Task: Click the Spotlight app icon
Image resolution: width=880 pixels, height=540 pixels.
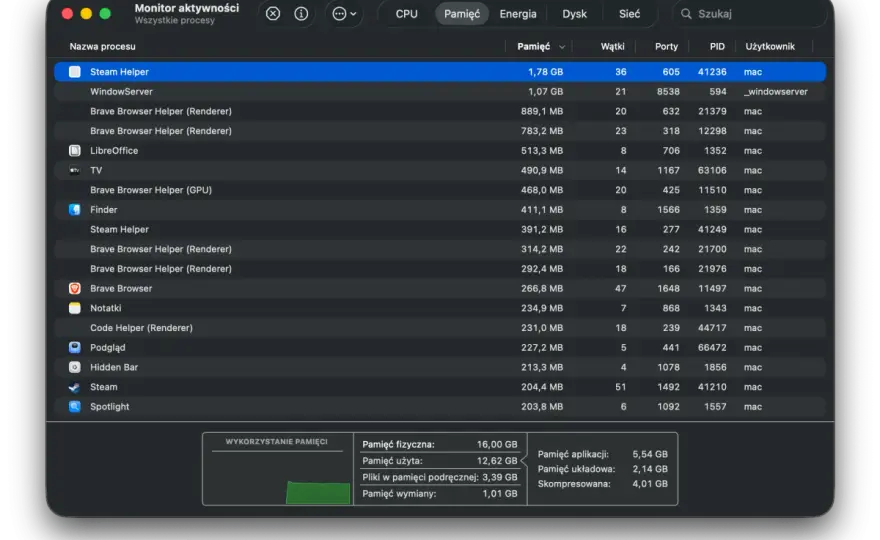Action: (75, 406)
